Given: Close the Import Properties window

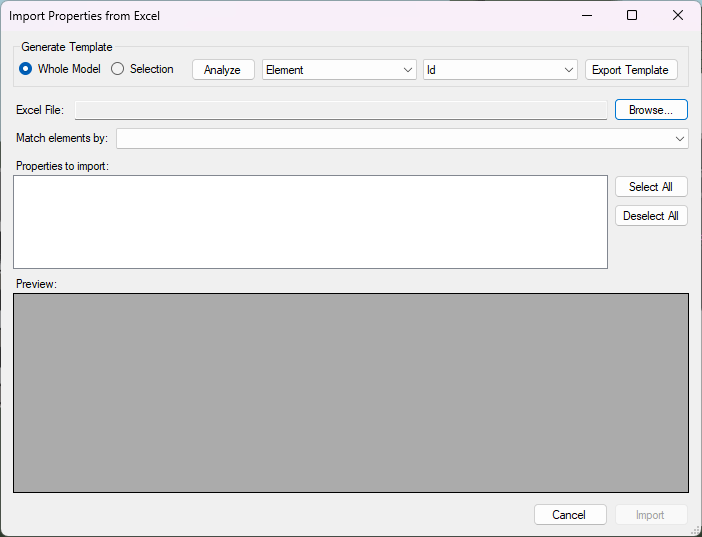Looking at the screenshot, I should coord(678,15).
